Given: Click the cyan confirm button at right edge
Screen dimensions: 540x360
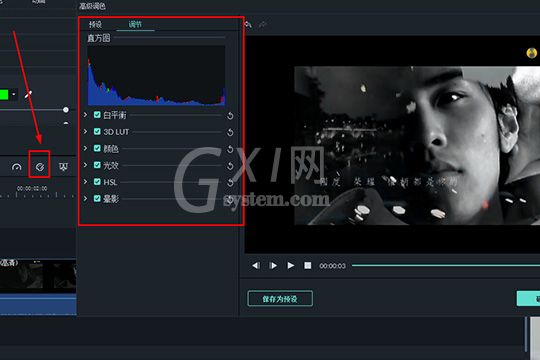Looking at the screenshot, I should coord(528,299).
